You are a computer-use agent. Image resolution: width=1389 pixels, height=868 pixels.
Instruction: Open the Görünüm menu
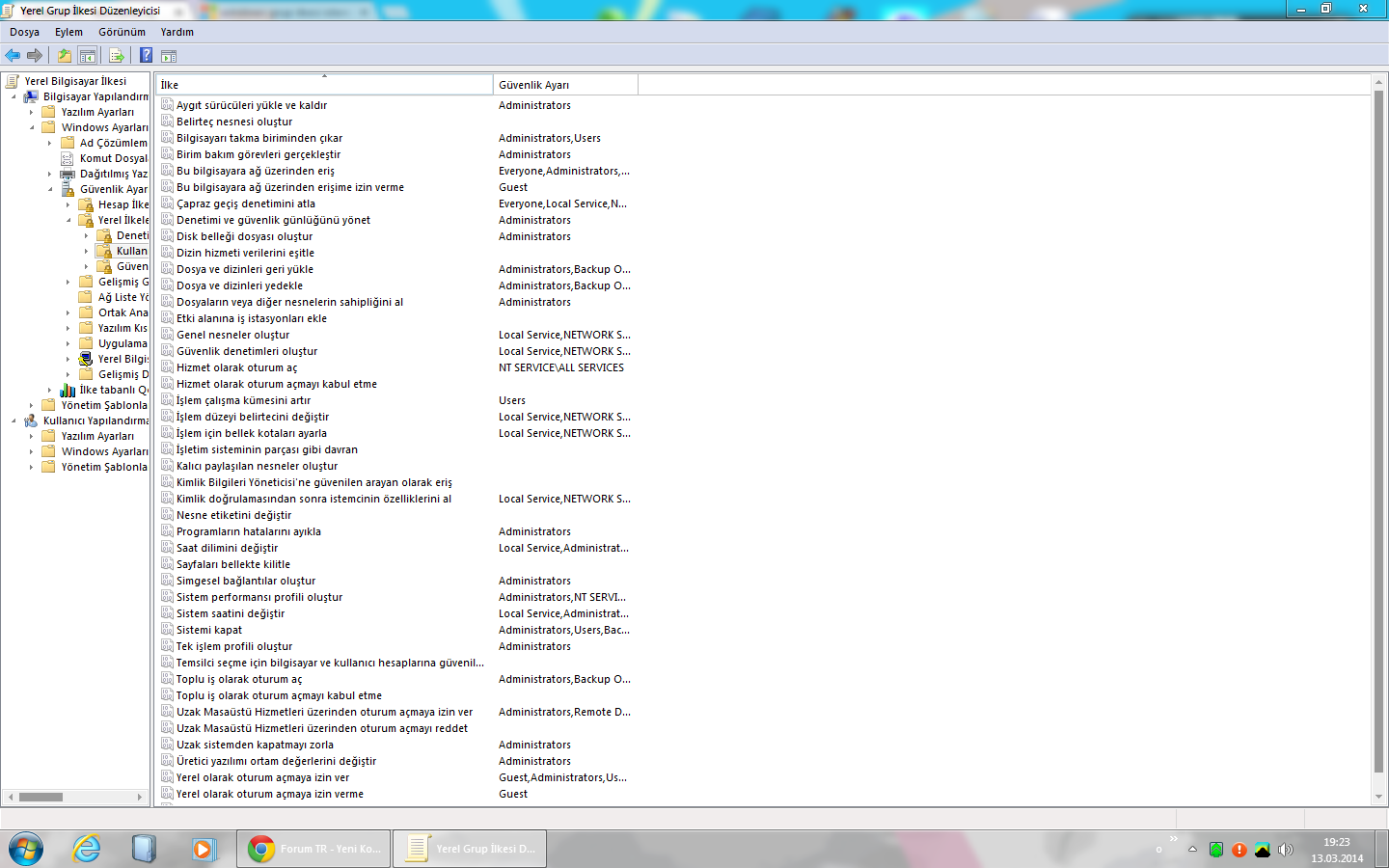coord(122,32)
